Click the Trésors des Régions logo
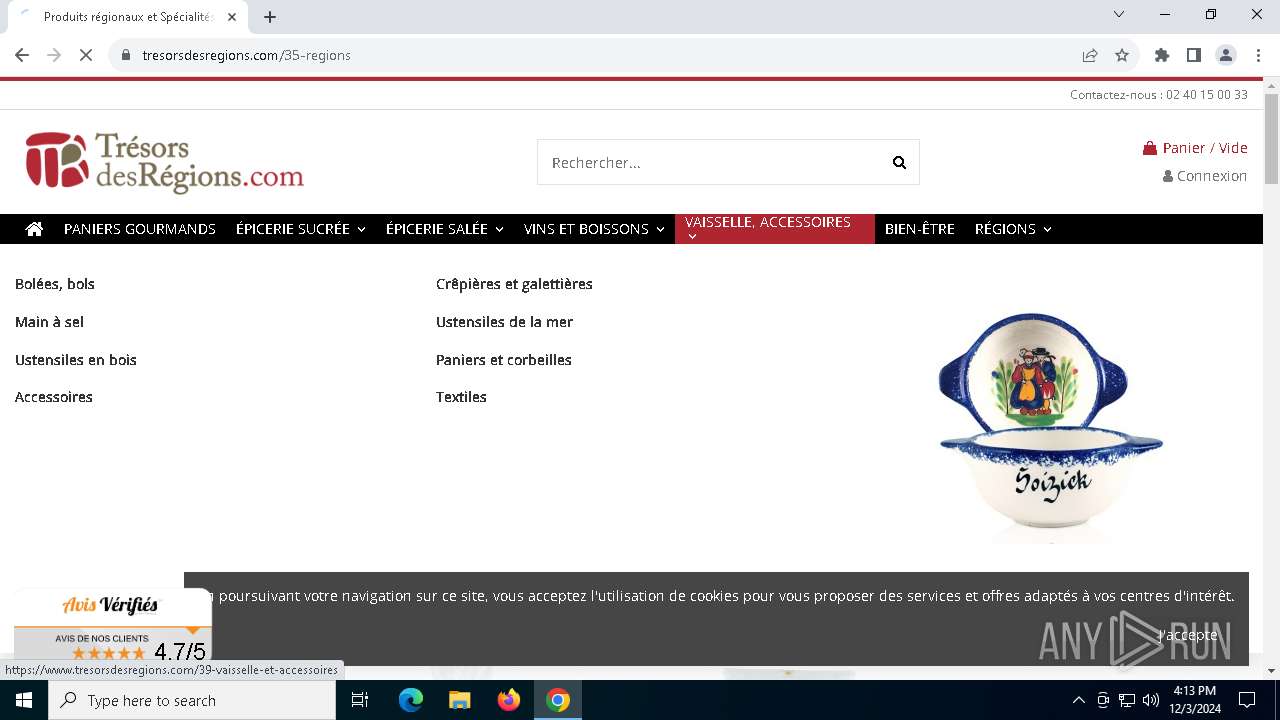 165,161
